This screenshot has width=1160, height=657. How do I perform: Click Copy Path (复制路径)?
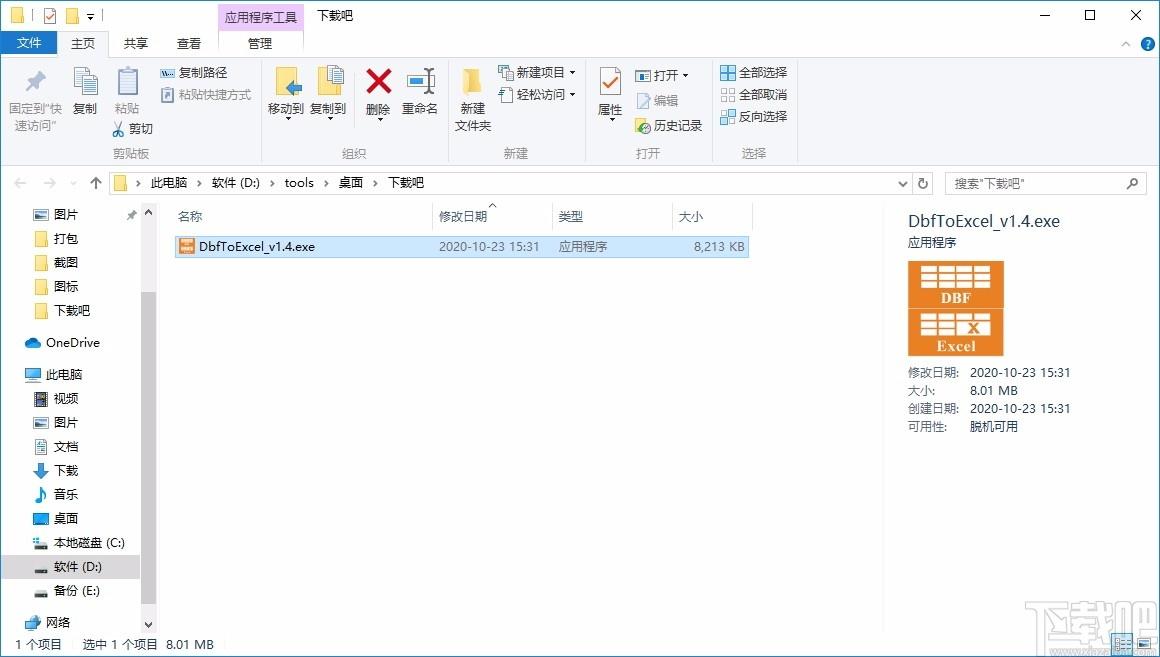pyautogui.click(x=194, y=73)
